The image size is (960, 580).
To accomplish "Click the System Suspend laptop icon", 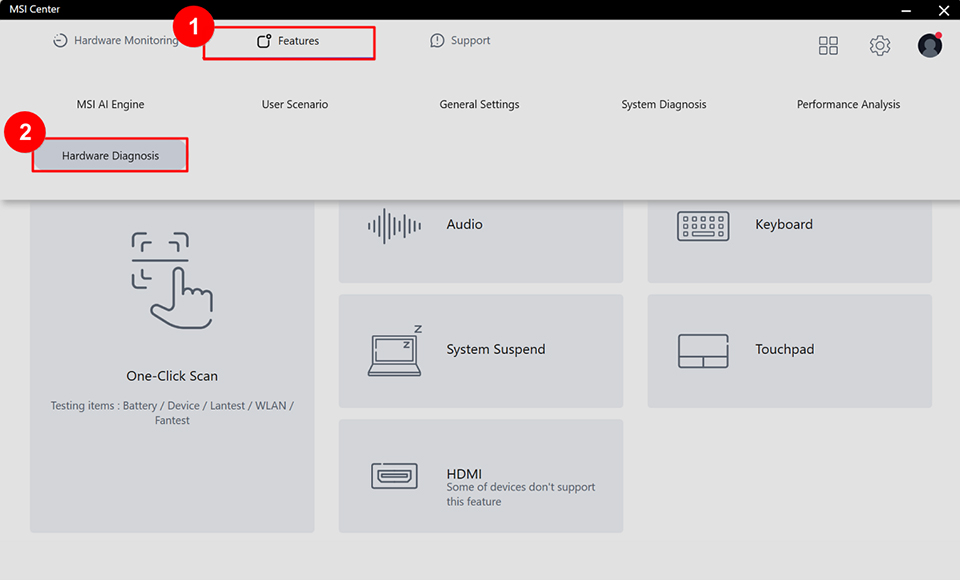I will 396,350.
